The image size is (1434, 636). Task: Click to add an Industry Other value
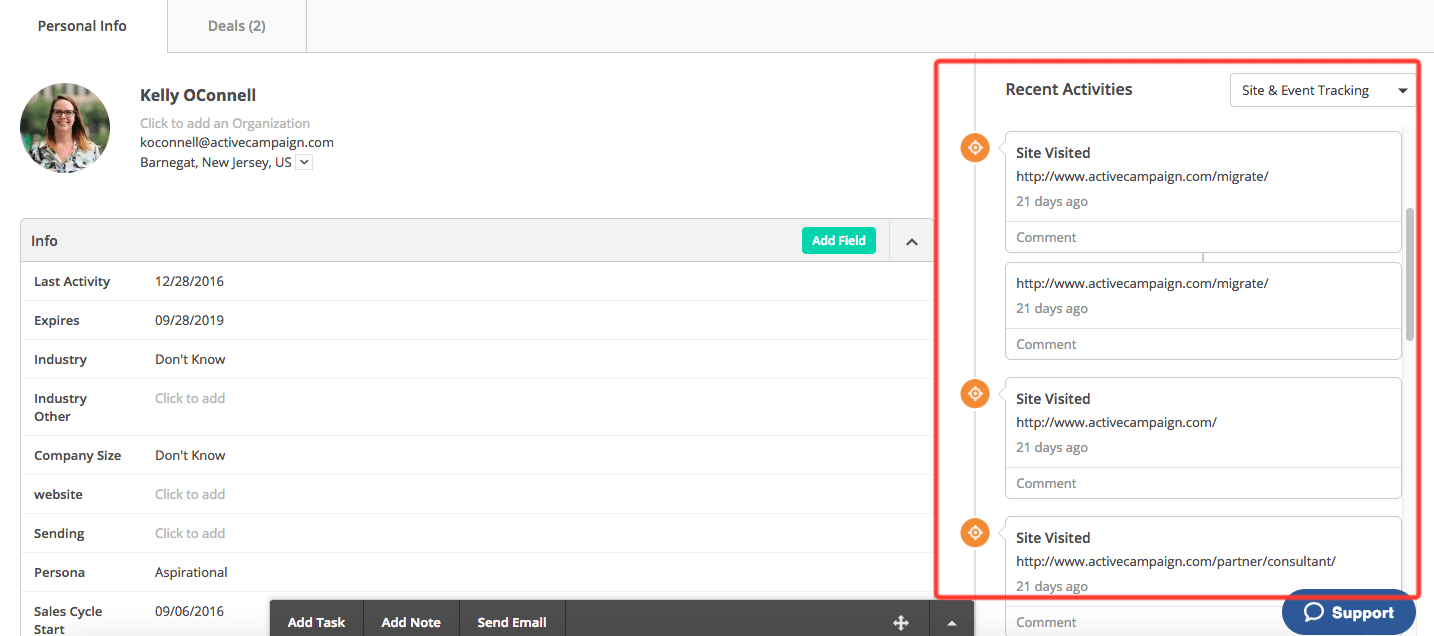[x=190, y=398]
